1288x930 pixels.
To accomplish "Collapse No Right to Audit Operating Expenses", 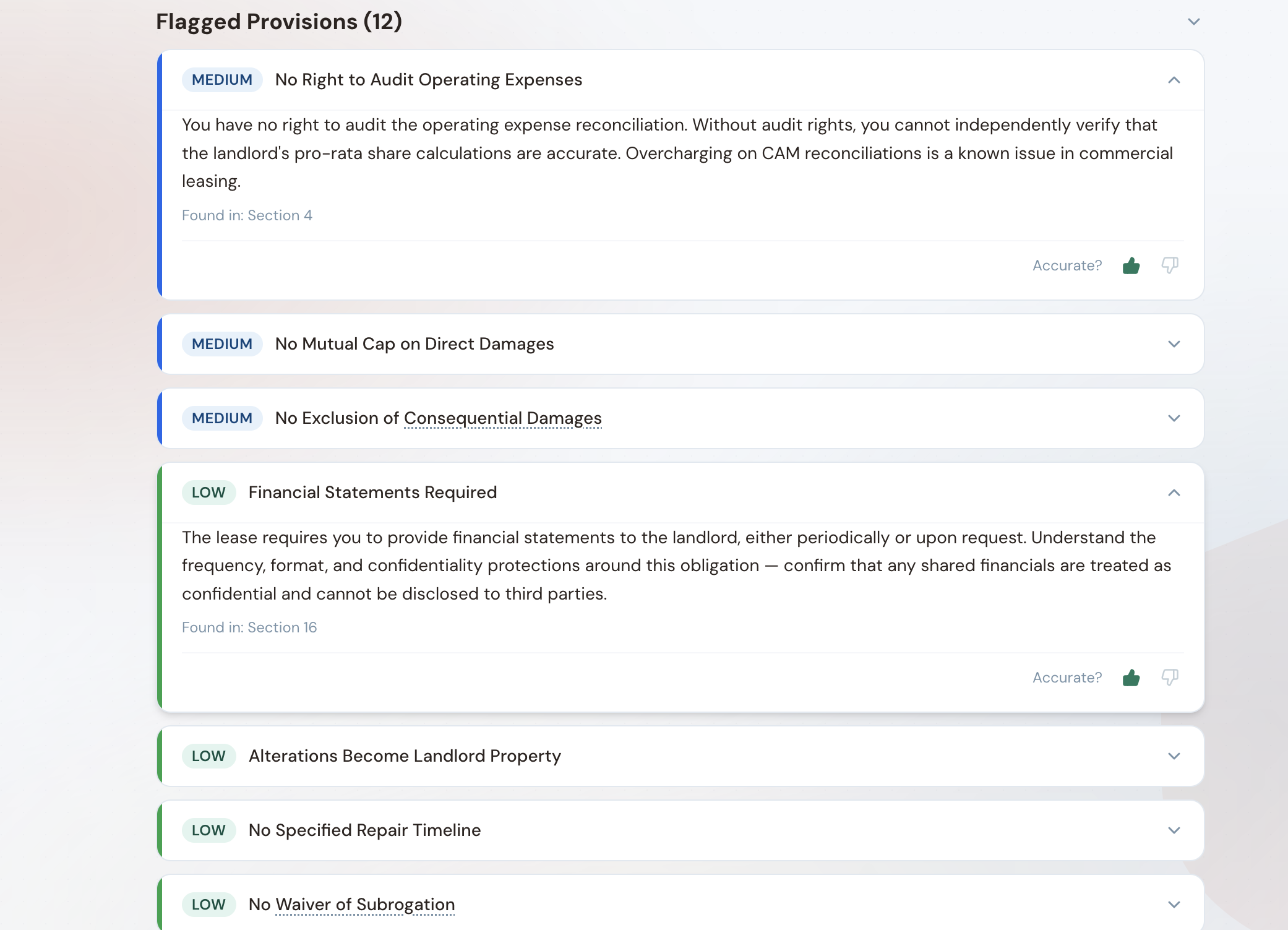I will [1174, 80].
